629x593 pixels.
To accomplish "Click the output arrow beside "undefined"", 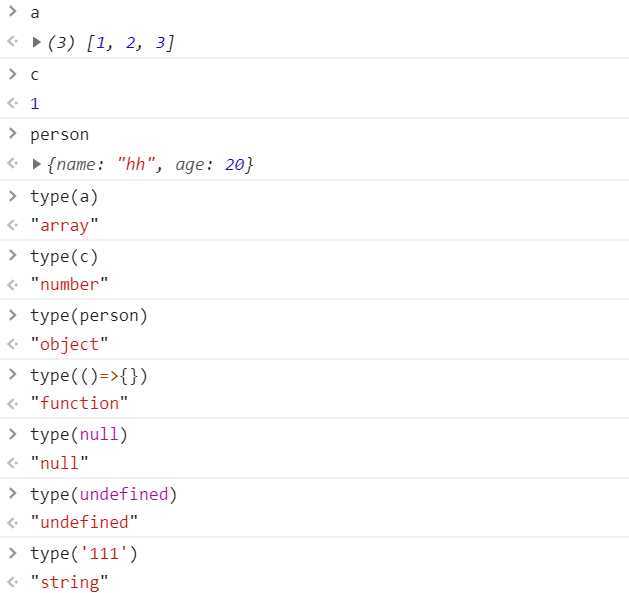I will (x=13, y=522).
